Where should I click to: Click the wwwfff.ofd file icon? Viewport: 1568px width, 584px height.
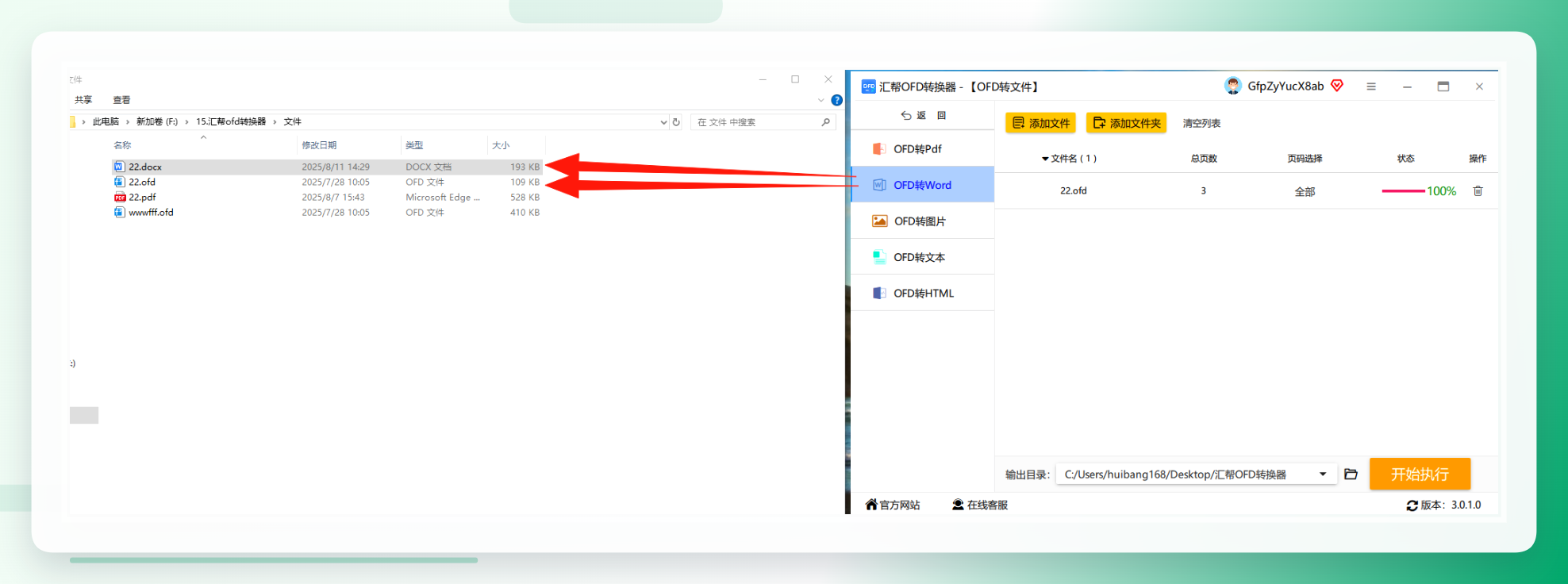120,212
